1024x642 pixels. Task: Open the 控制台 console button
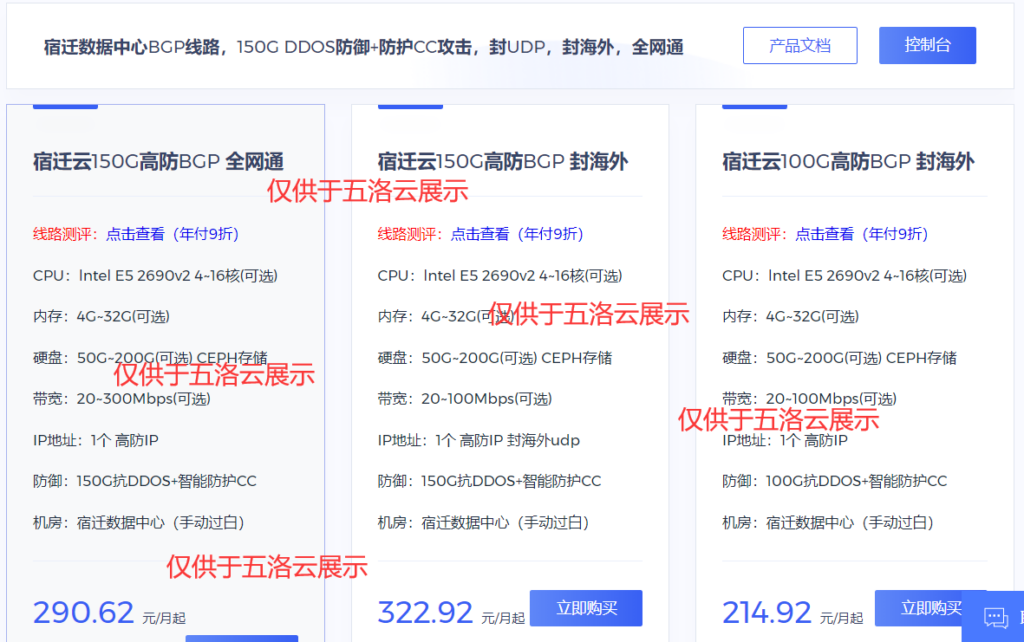927,45
